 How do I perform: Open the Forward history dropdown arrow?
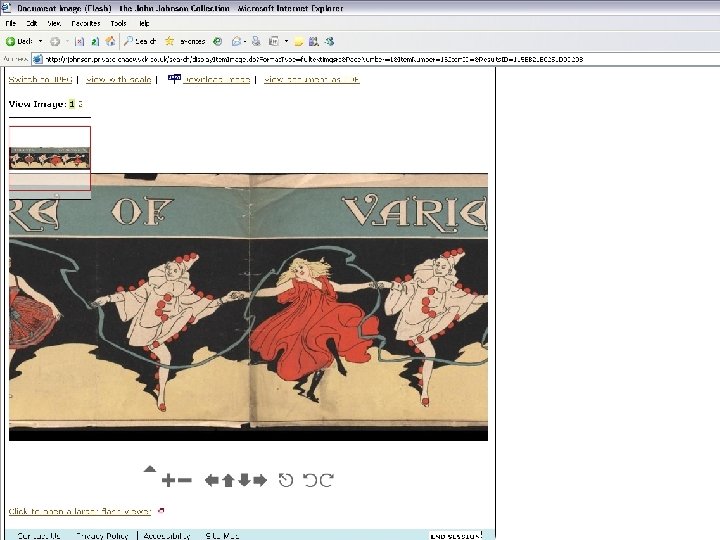point(67,41)
